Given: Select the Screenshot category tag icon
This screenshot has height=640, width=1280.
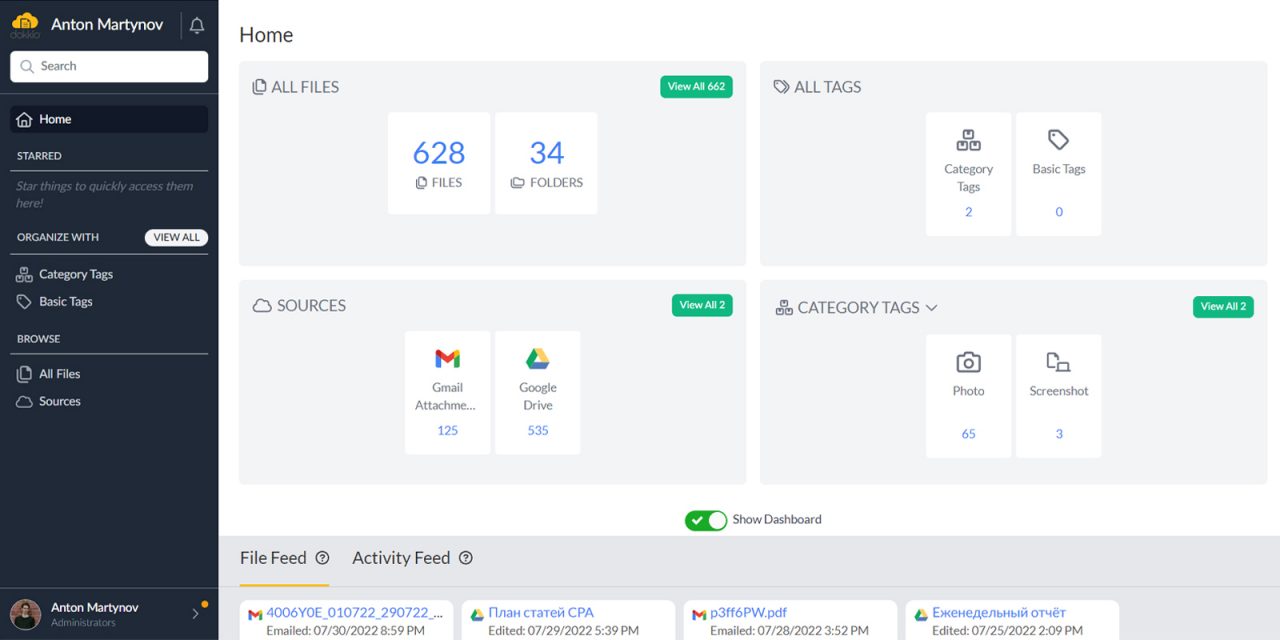Looking at the screenshot, I should point(1058,362).
